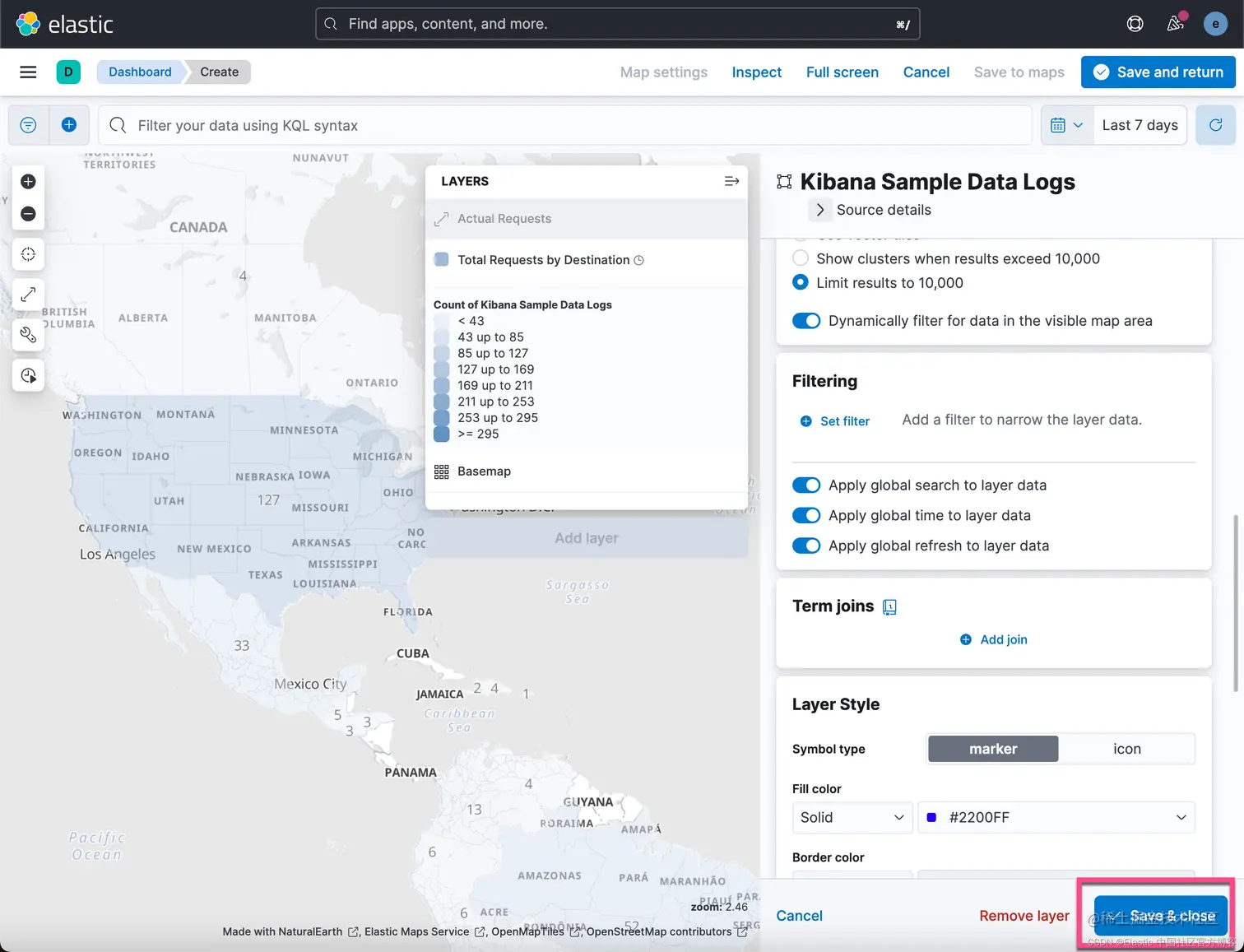Open the Elastic Maps Service attribution link
The width and height of the screenshot is (1244, 952).
click(424, 931)
